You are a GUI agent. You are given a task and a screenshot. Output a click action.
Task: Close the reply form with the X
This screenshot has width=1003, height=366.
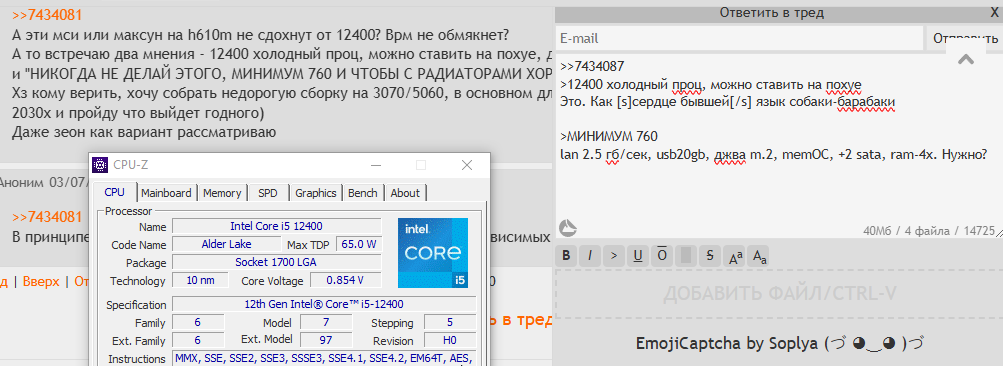(994, 12)
